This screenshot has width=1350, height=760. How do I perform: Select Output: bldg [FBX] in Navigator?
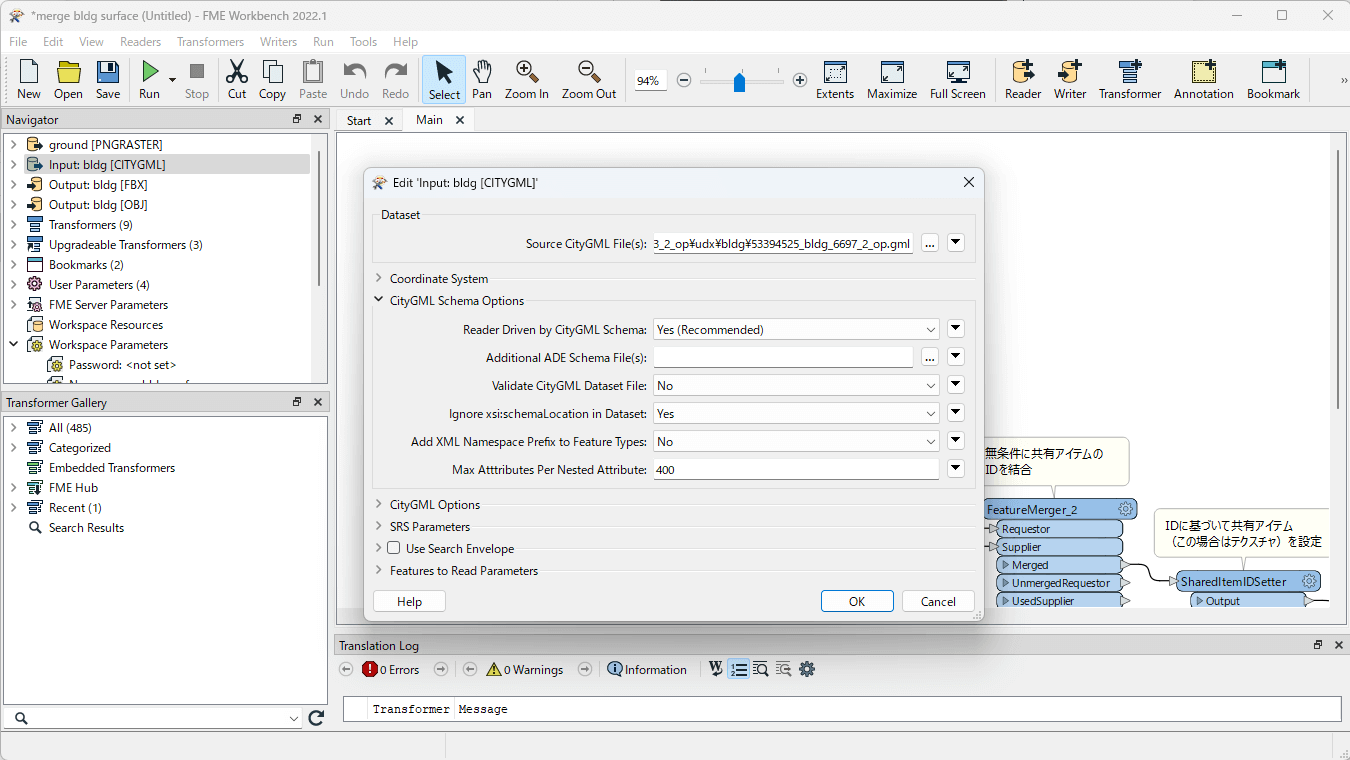(98, 185)
